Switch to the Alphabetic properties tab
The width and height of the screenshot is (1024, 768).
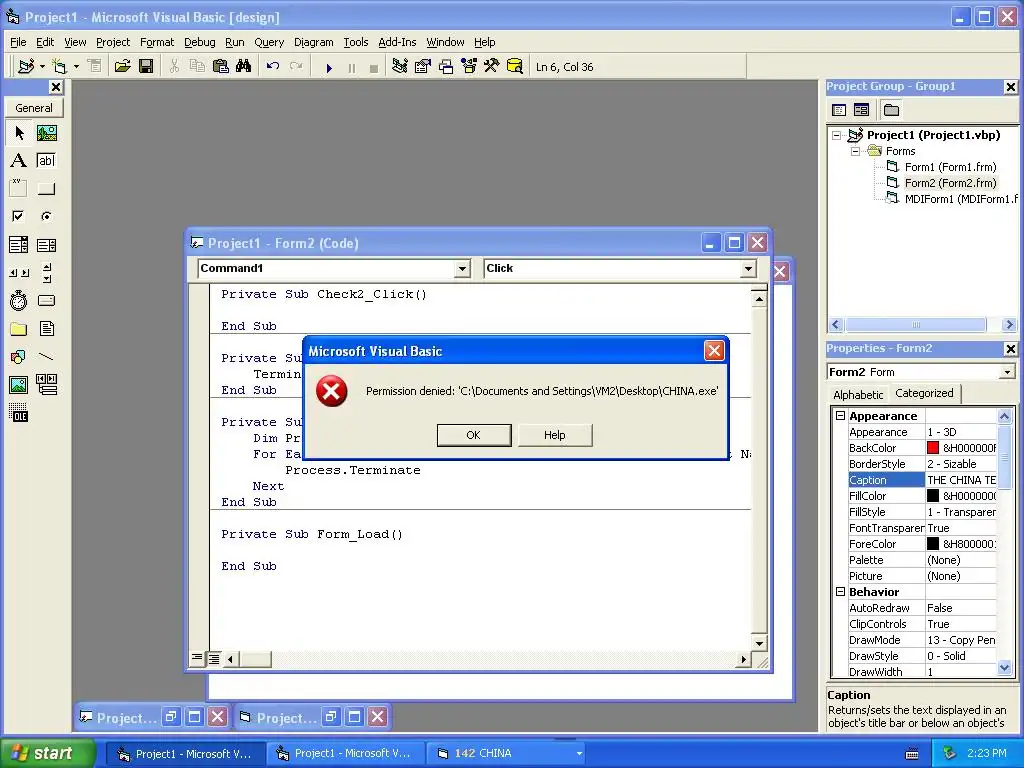[x=858, y=394]
